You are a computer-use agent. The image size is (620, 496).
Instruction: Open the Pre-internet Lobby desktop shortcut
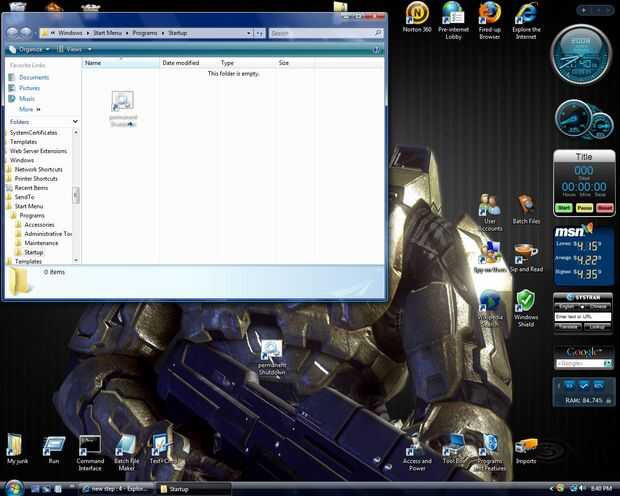tap(453, 20)
